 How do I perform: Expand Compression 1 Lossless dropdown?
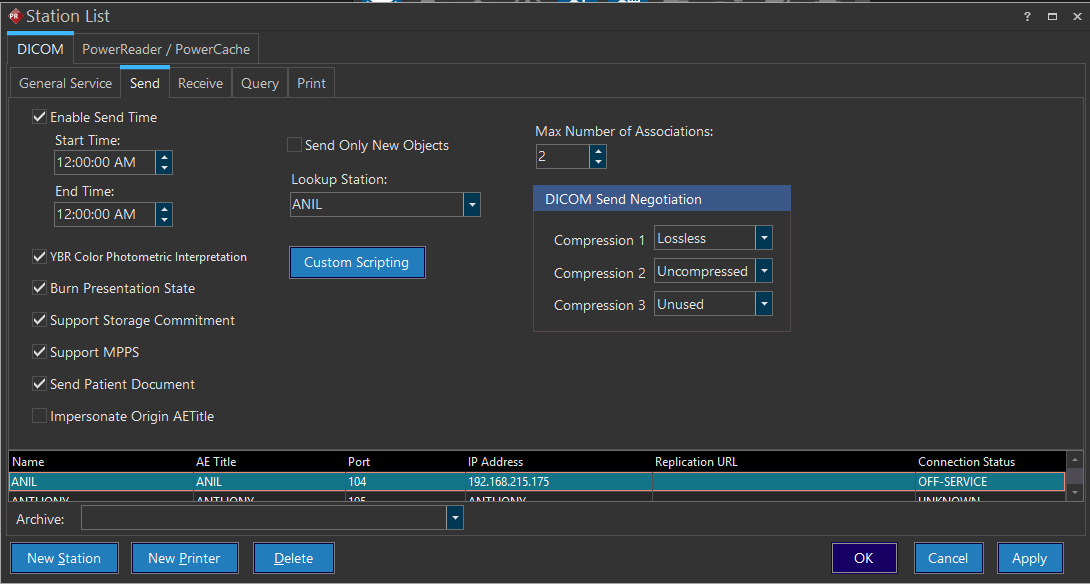click(x=764, y=238)
